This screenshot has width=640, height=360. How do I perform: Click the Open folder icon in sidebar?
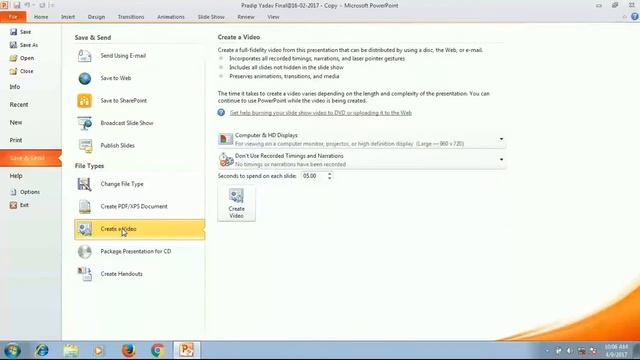[13, 58]
